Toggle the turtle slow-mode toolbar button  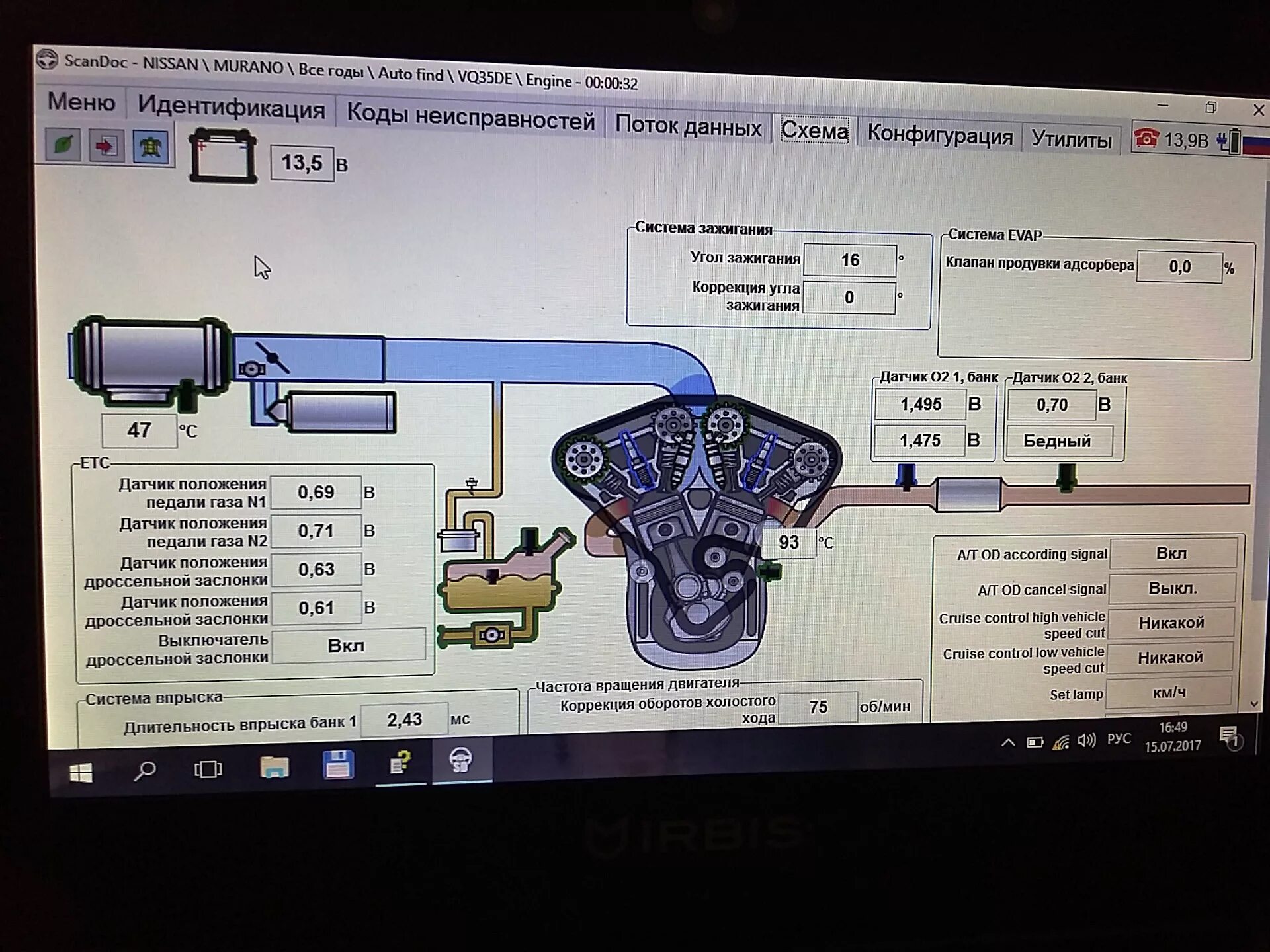pos(150,147)
